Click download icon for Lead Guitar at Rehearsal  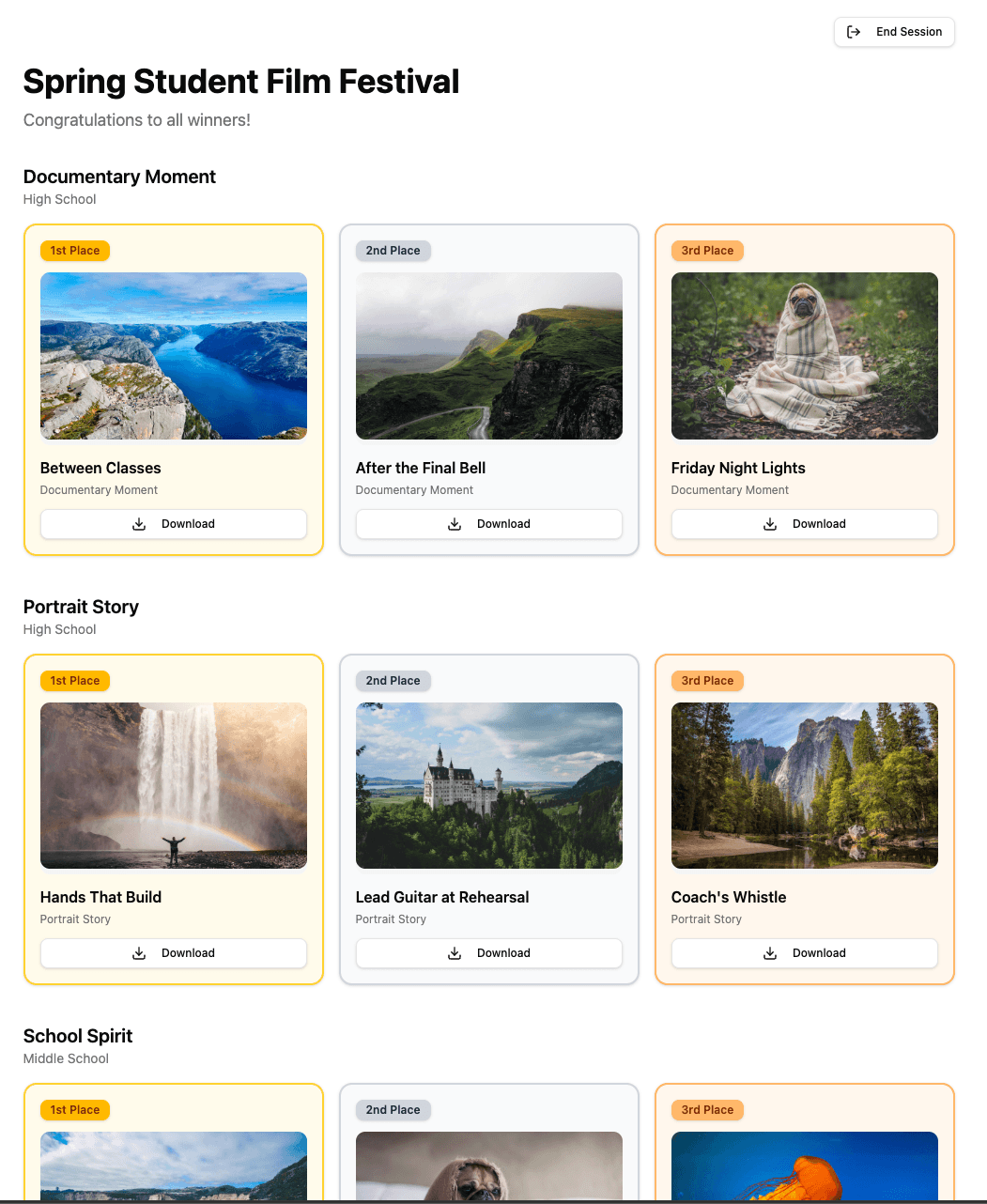coord(455,953)
